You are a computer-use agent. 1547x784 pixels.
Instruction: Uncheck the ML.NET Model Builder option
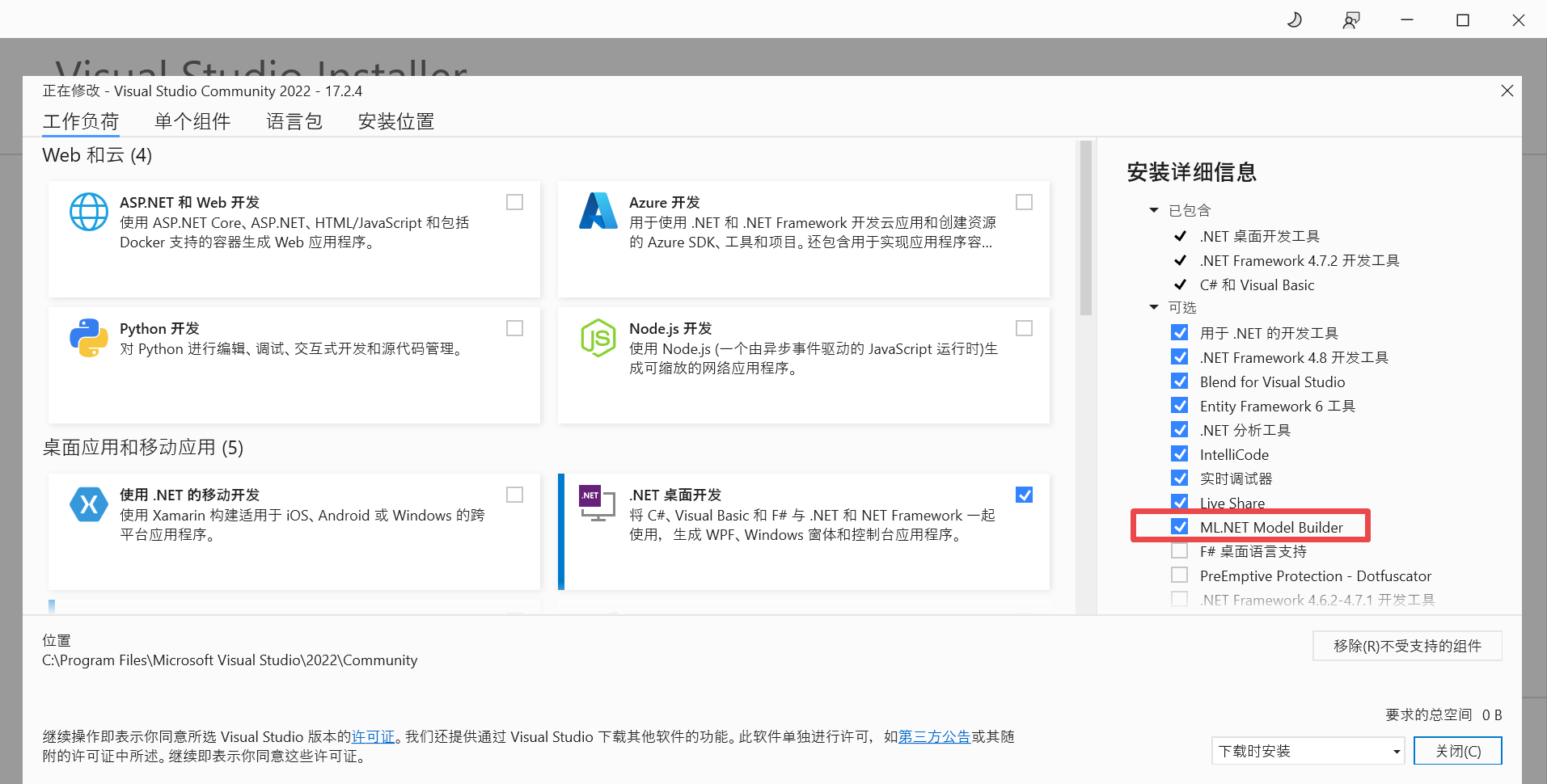tap(1180, 527)
